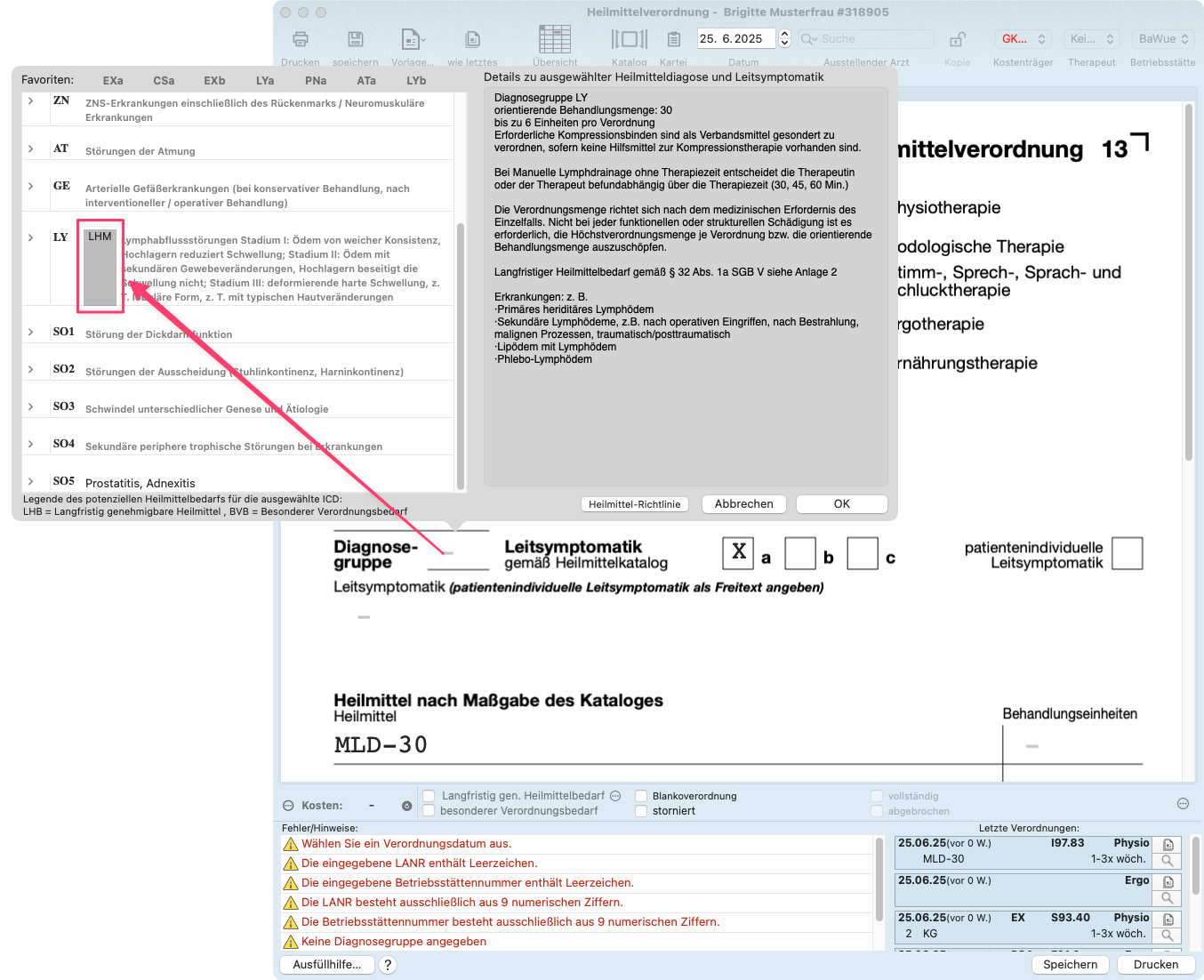Open the Therapeut dropdown
This screenshot has height=980, width=1204.
click(1091, 39)
